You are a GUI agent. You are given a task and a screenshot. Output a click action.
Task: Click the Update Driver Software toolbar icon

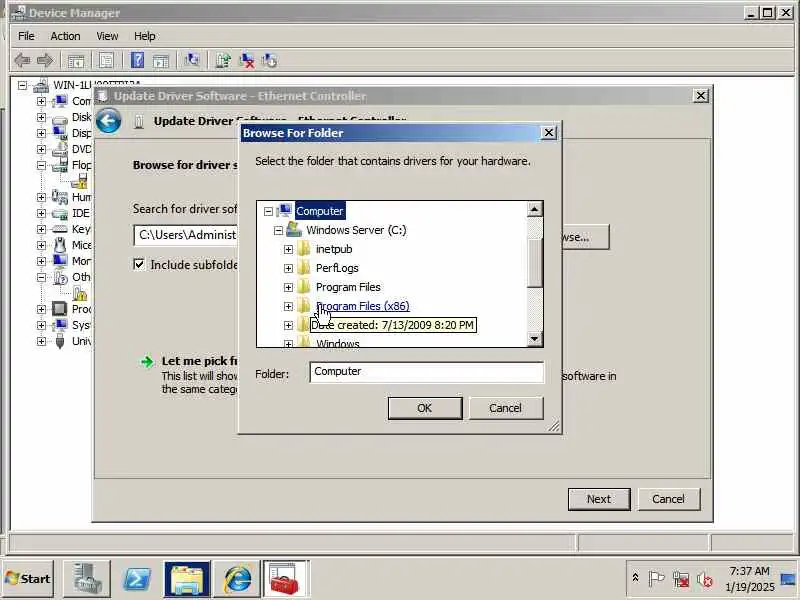click(222, 60)
